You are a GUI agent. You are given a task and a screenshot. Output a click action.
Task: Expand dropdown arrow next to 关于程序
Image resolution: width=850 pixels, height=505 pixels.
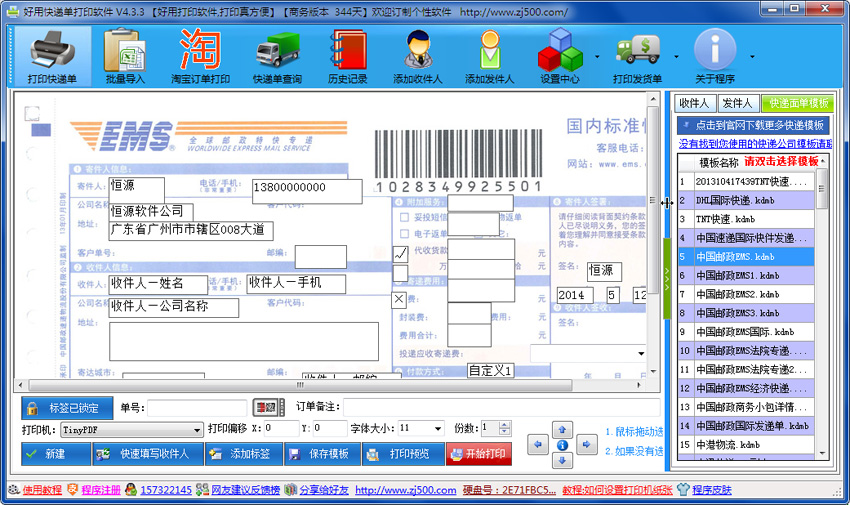coord(752,56)
